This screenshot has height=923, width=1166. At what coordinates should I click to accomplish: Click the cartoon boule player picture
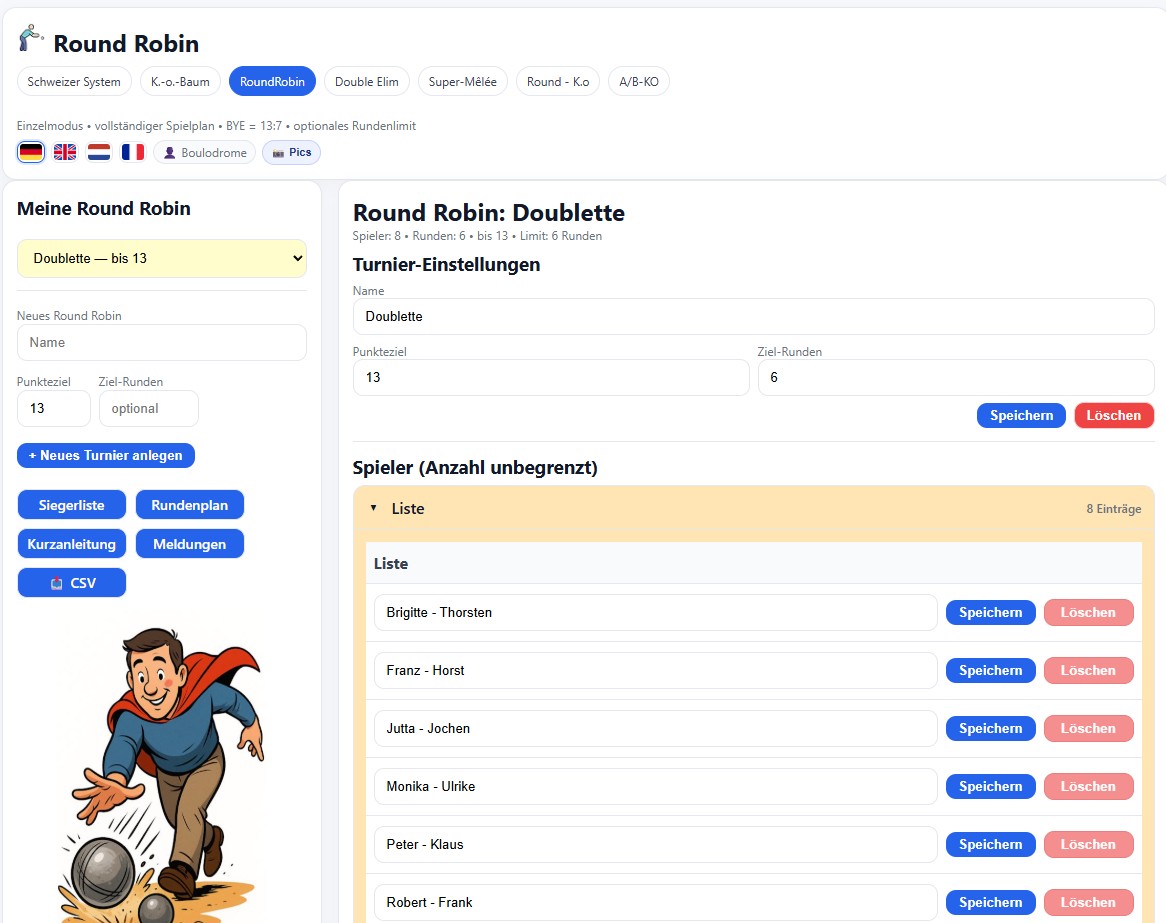(x=165, y=770)
